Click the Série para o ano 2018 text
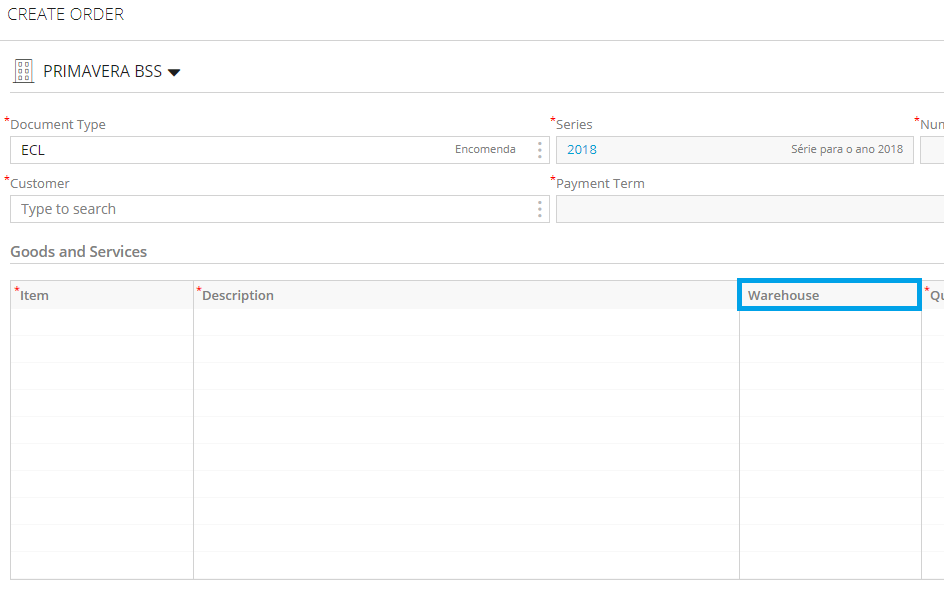 847,149
